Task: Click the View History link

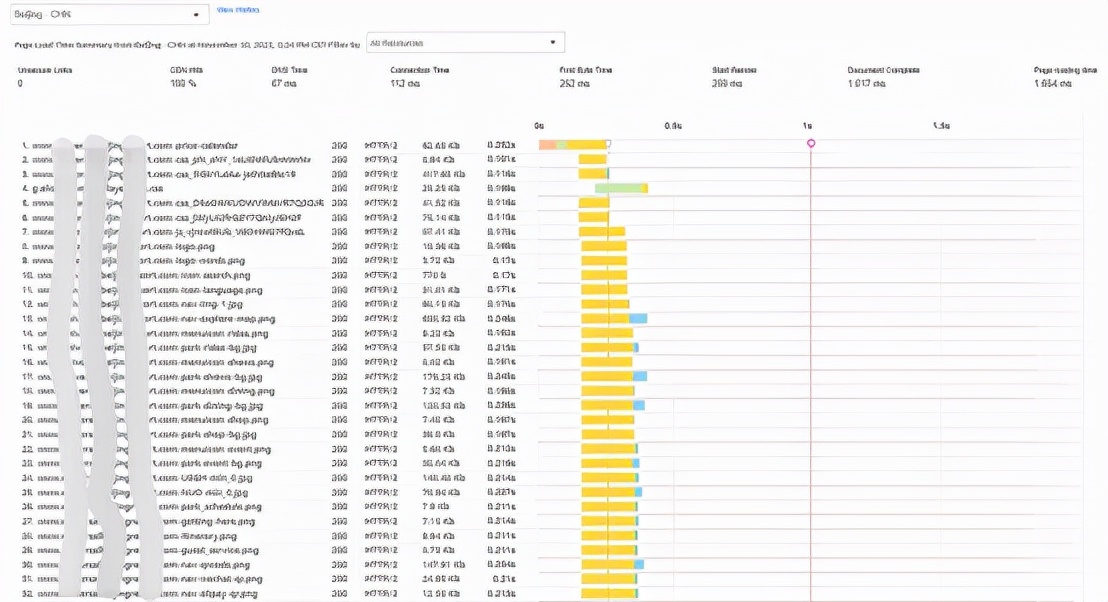Action: point(238,10)
